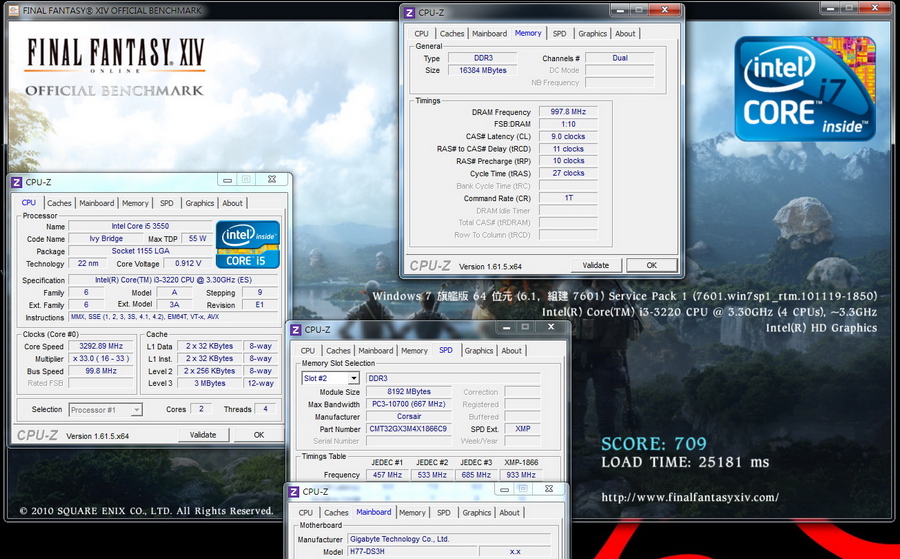Click the finalfantasyxiv.com URL text
The image size is (900, 559).
point(690,498)
